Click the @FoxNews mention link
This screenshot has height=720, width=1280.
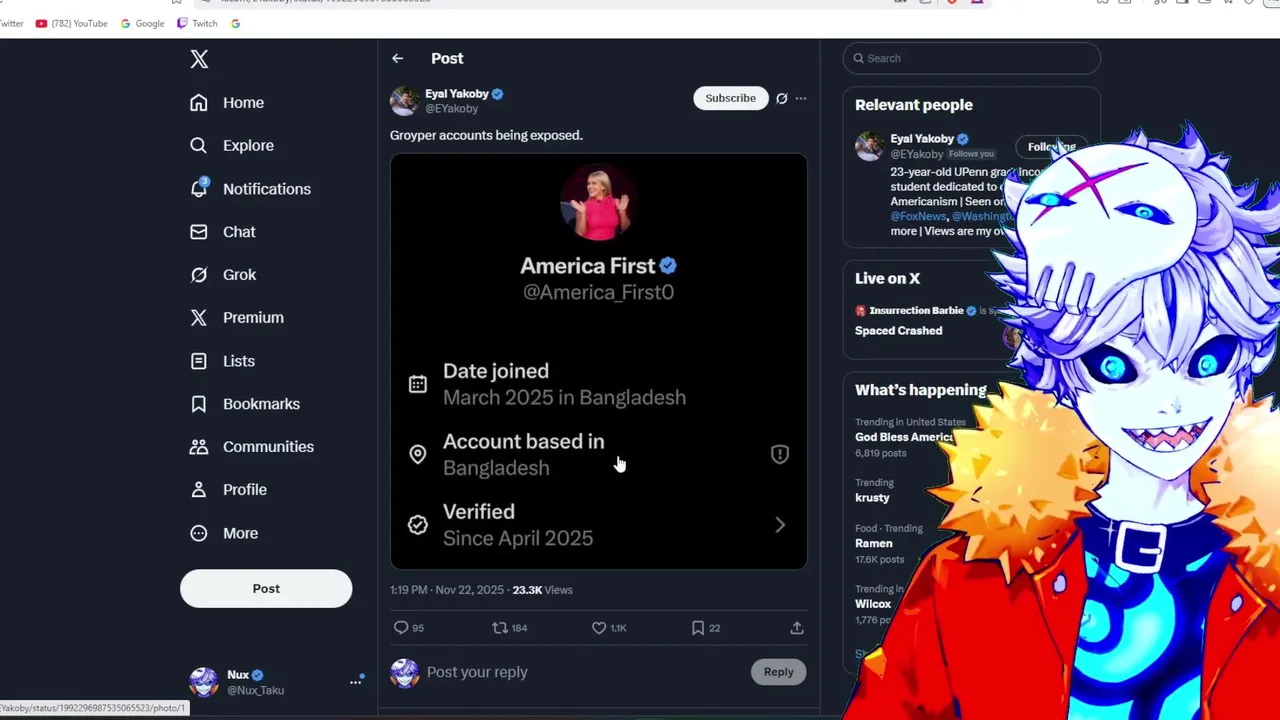coord(918,216)
